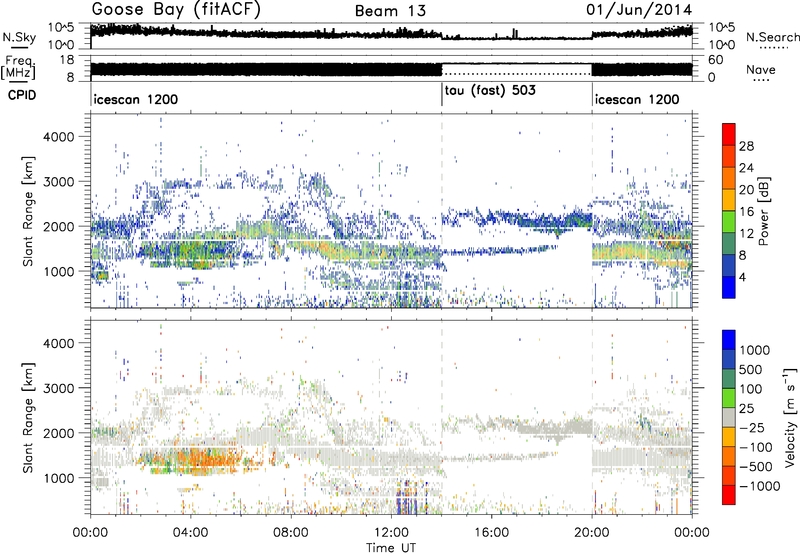Click the 'Goose Bay (fitACF)' plot title
This screenshot has width=800, height=554.
point(176,10)
